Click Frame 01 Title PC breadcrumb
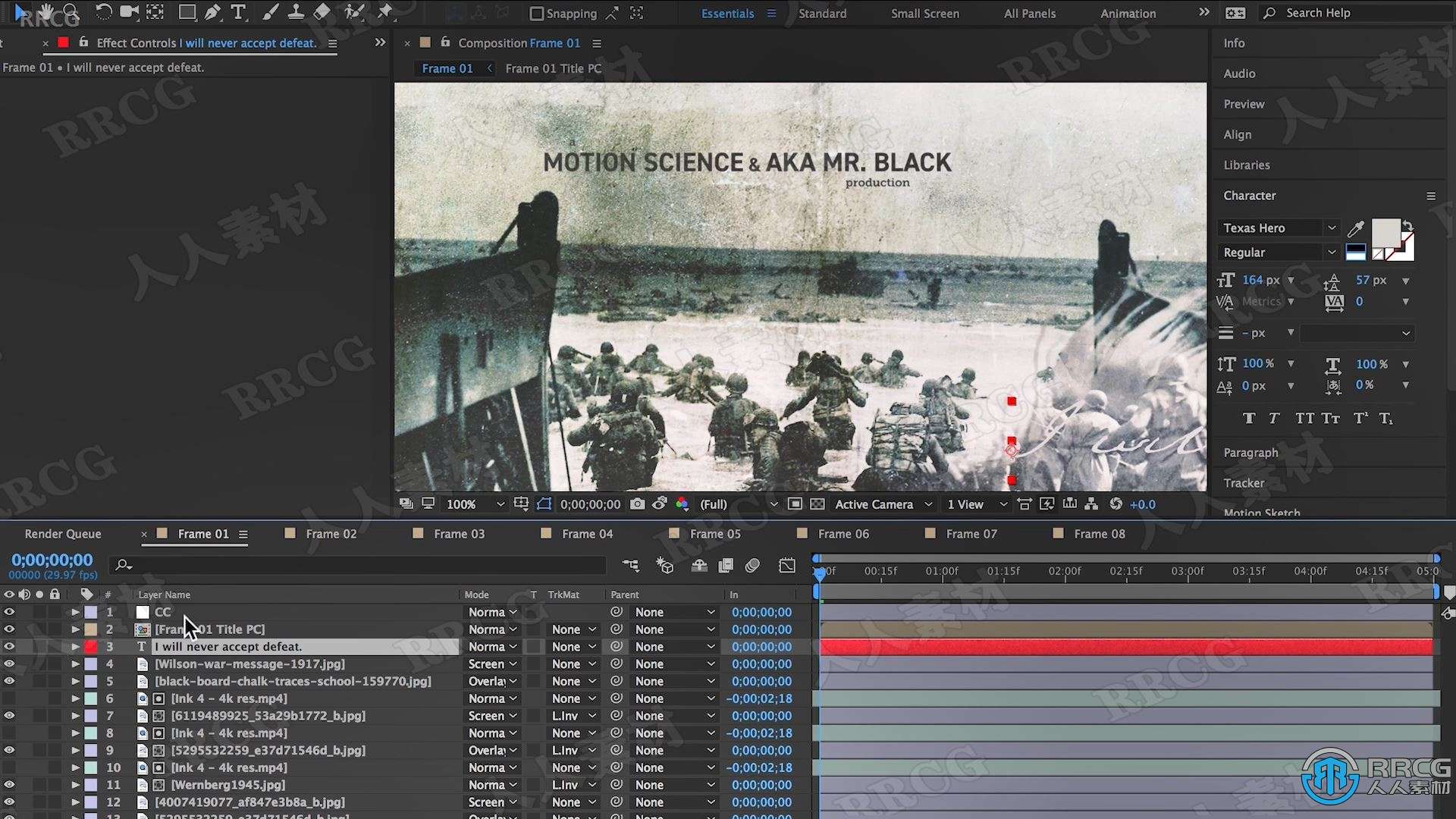 pos(553,68)
